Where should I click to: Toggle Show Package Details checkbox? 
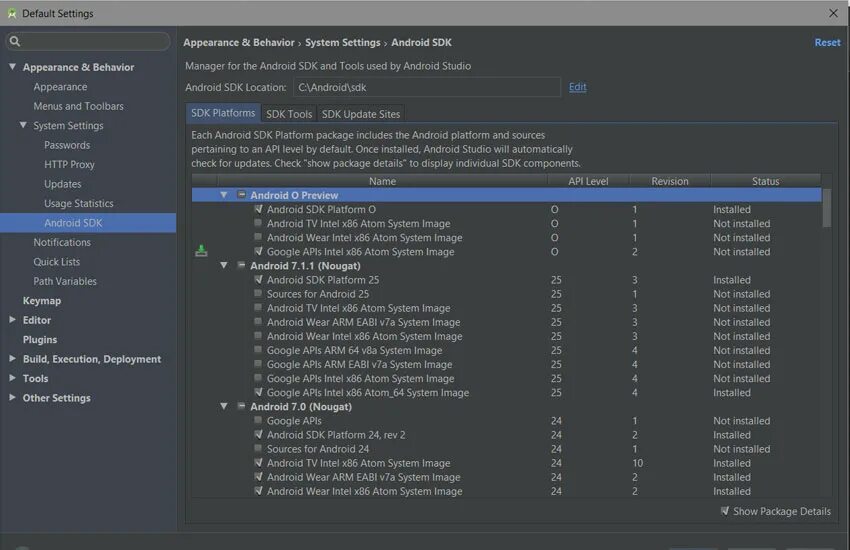pos(725,510)
